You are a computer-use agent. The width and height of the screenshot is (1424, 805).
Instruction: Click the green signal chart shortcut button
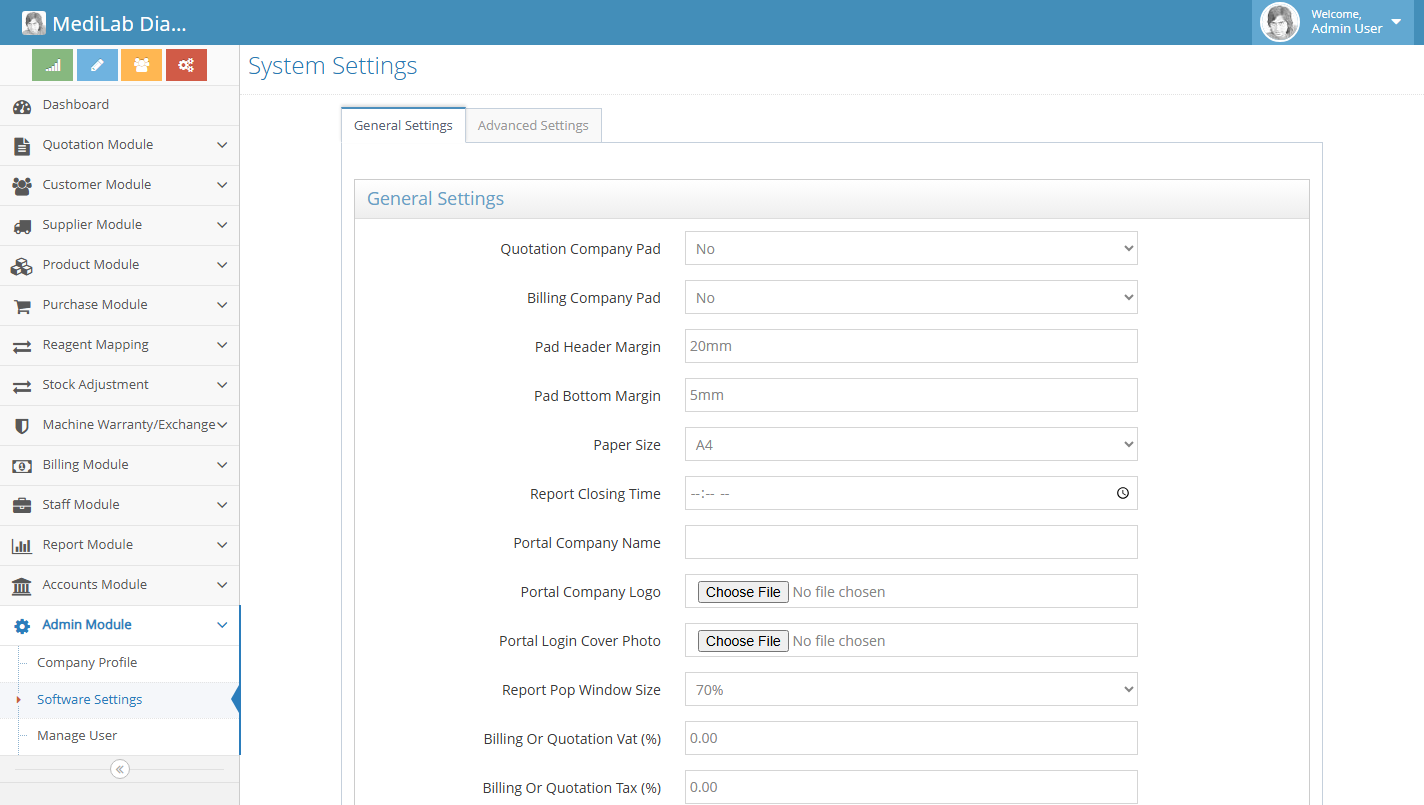[52, 65]
